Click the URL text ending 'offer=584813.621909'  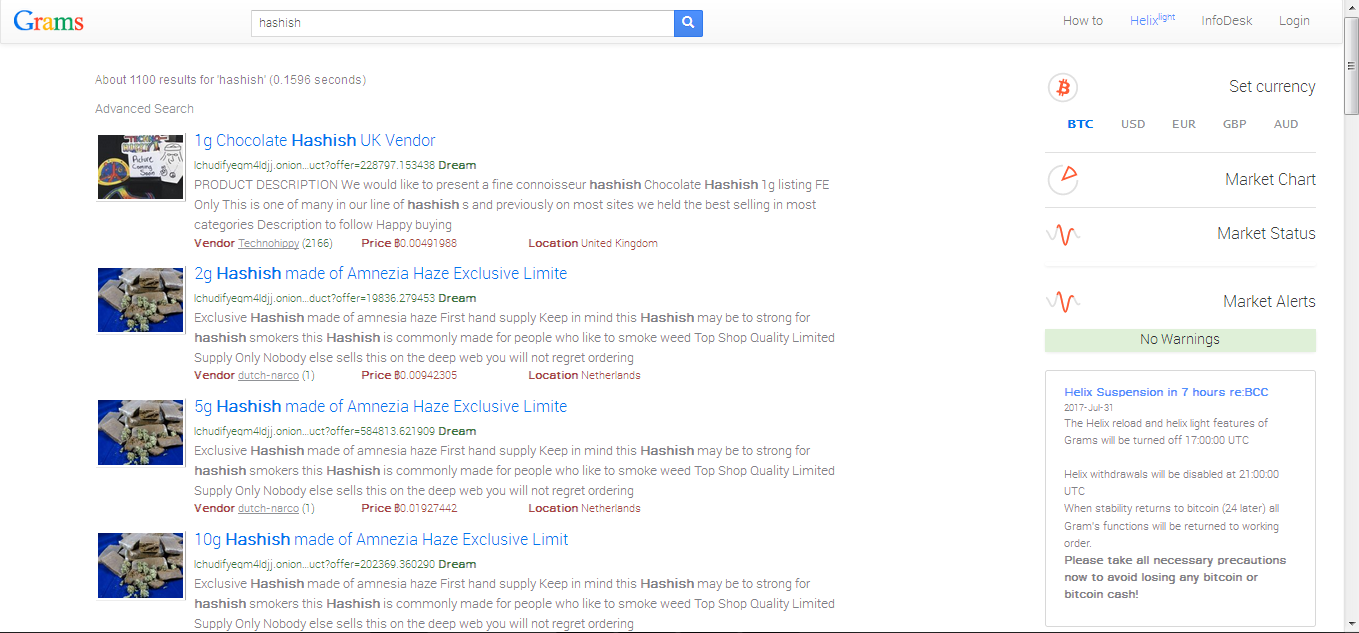314,431
